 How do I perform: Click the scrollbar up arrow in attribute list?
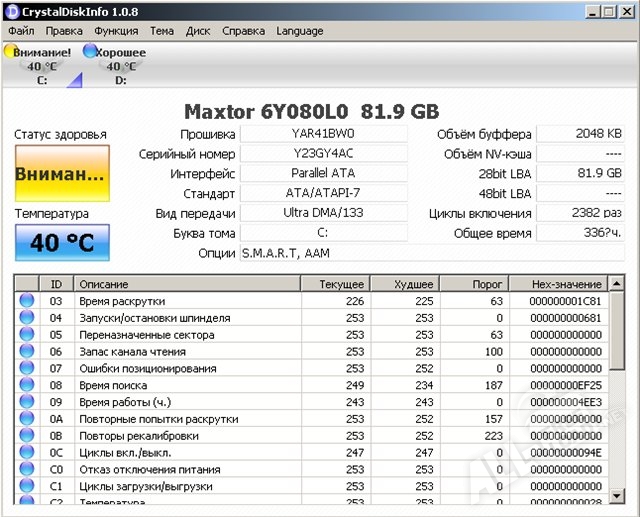[x=618, y=284]
